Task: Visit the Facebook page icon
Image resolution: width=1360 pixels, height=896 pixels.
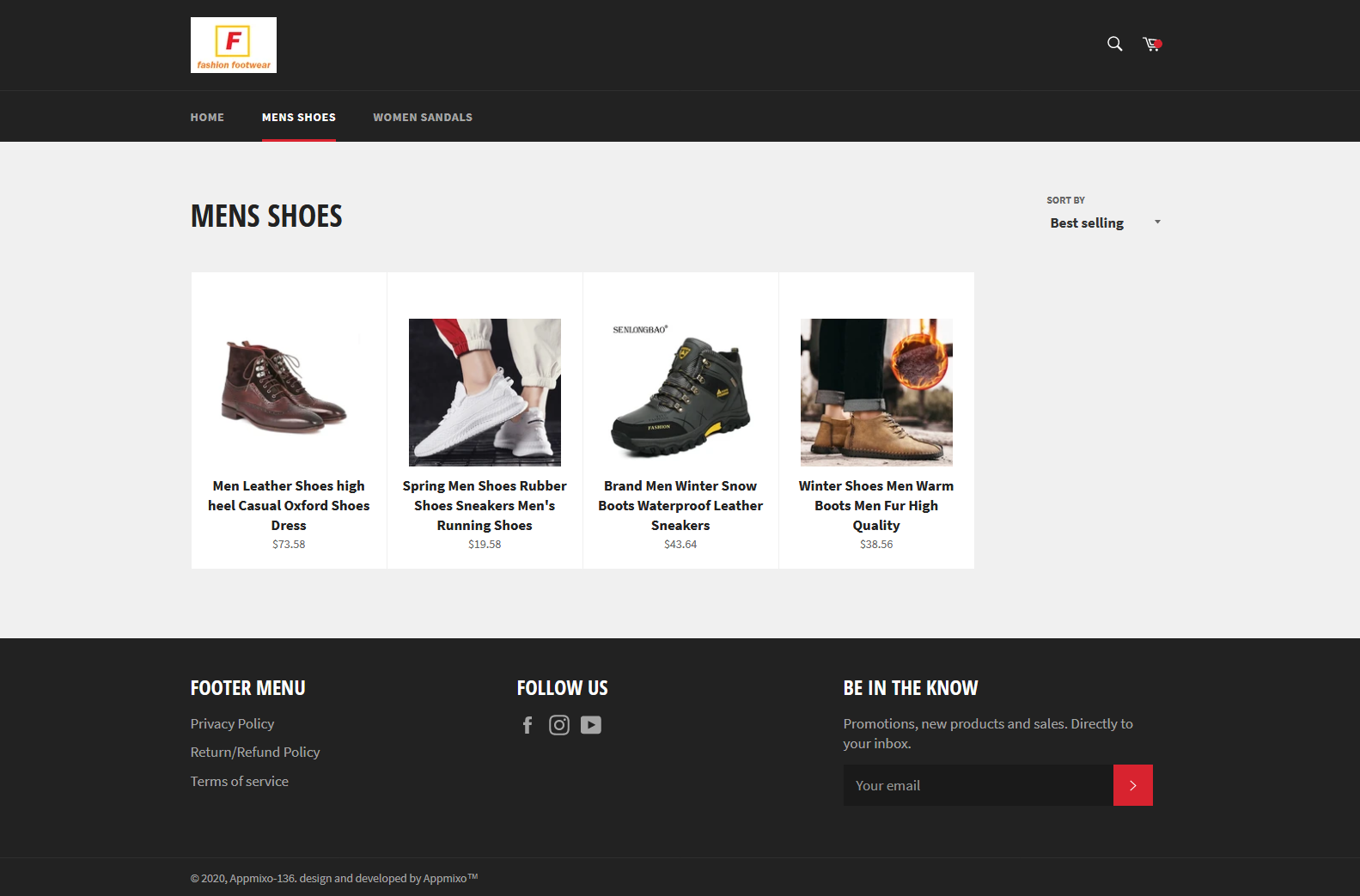Action: 528,725
